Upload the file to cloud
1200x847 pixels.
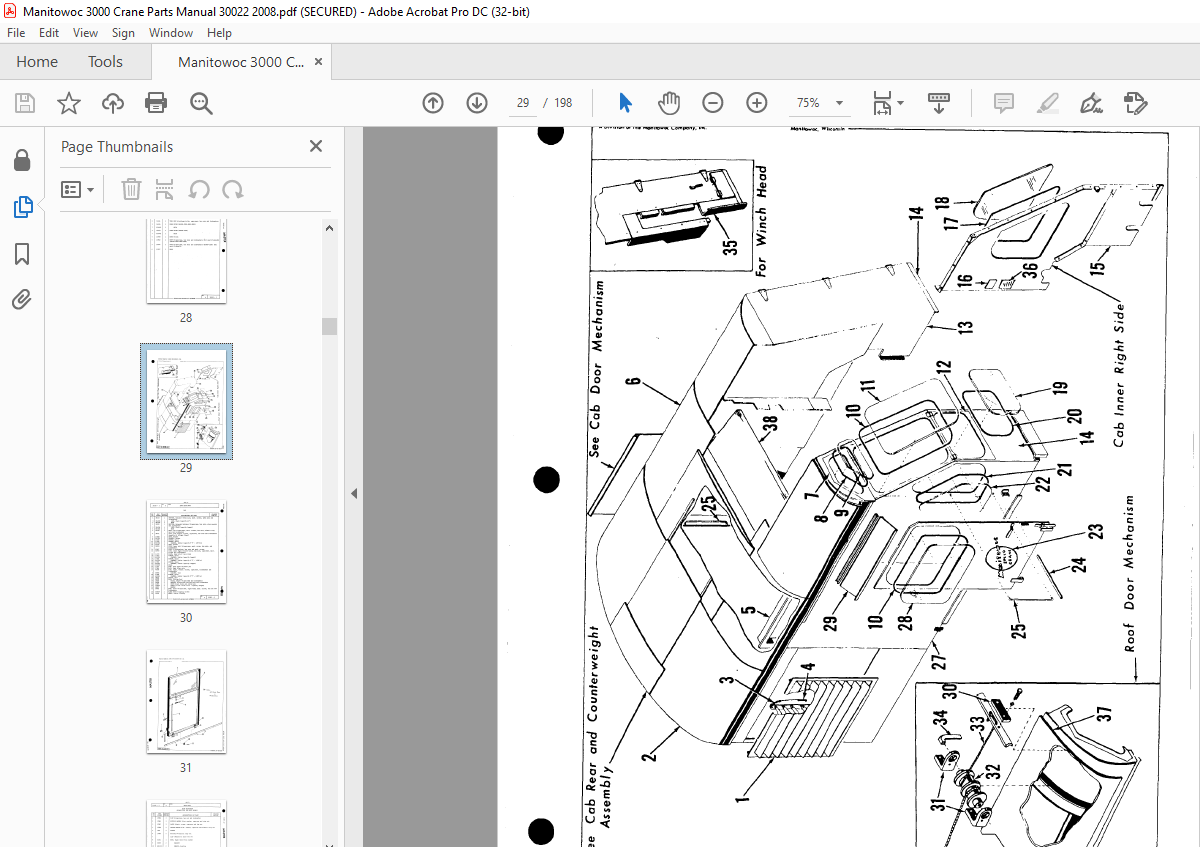pyautogui.click(x=113, y=103)
